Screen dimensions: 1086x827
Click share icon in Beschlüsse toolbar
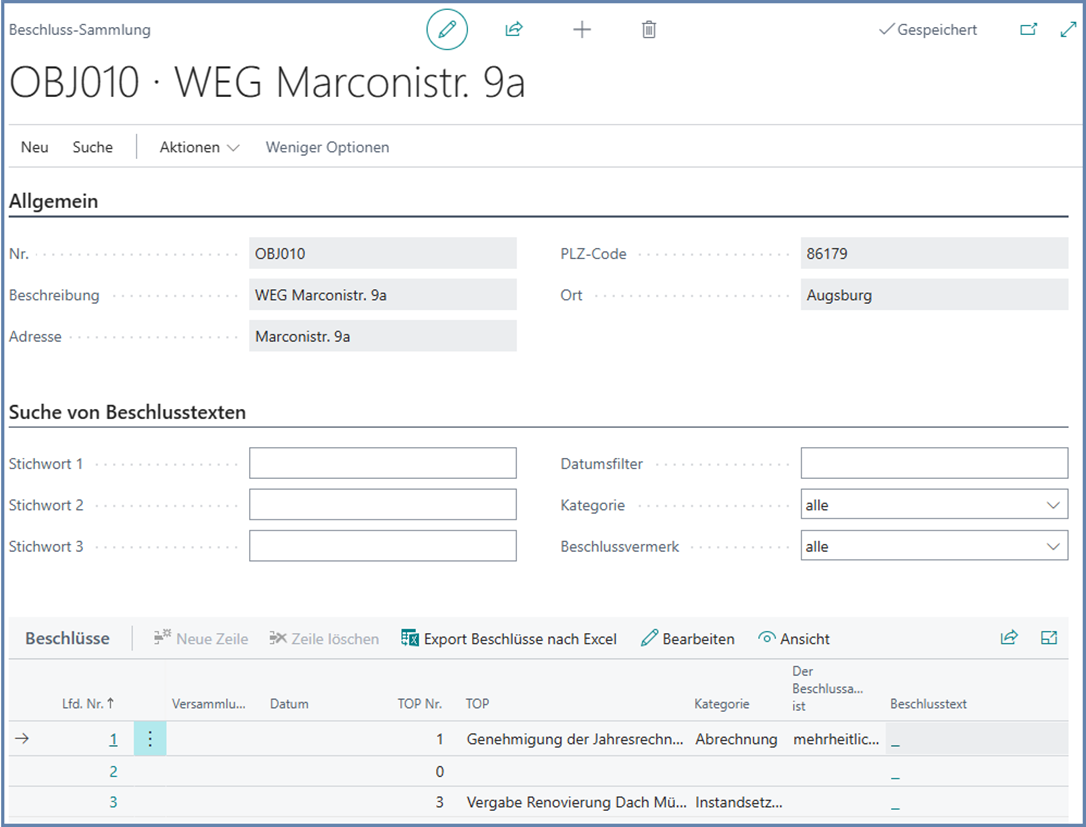1009,638
